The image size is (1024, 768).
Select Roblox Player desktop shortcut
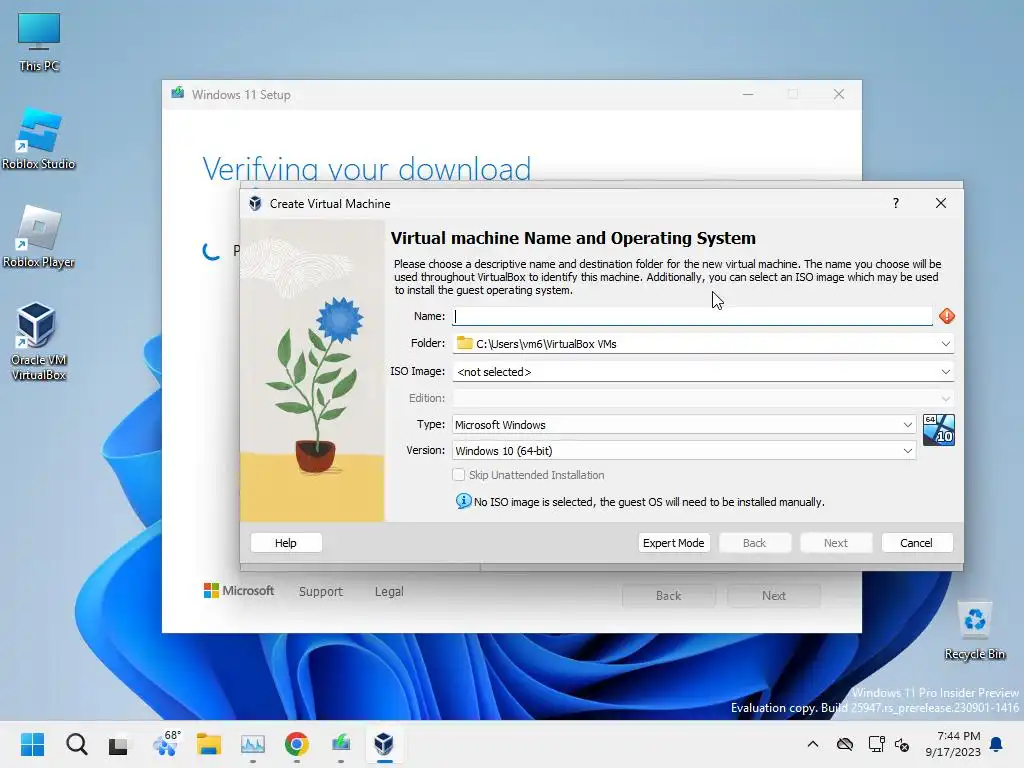tap(39, 237)
